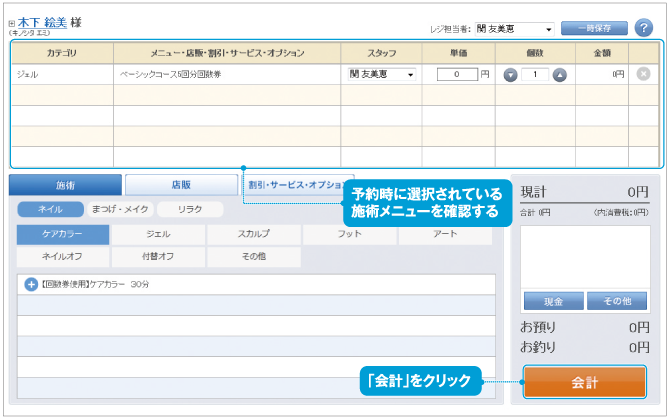Switch to the 施術 tab
The height and width of the screenshot is (418, 670).
point(65,185)
